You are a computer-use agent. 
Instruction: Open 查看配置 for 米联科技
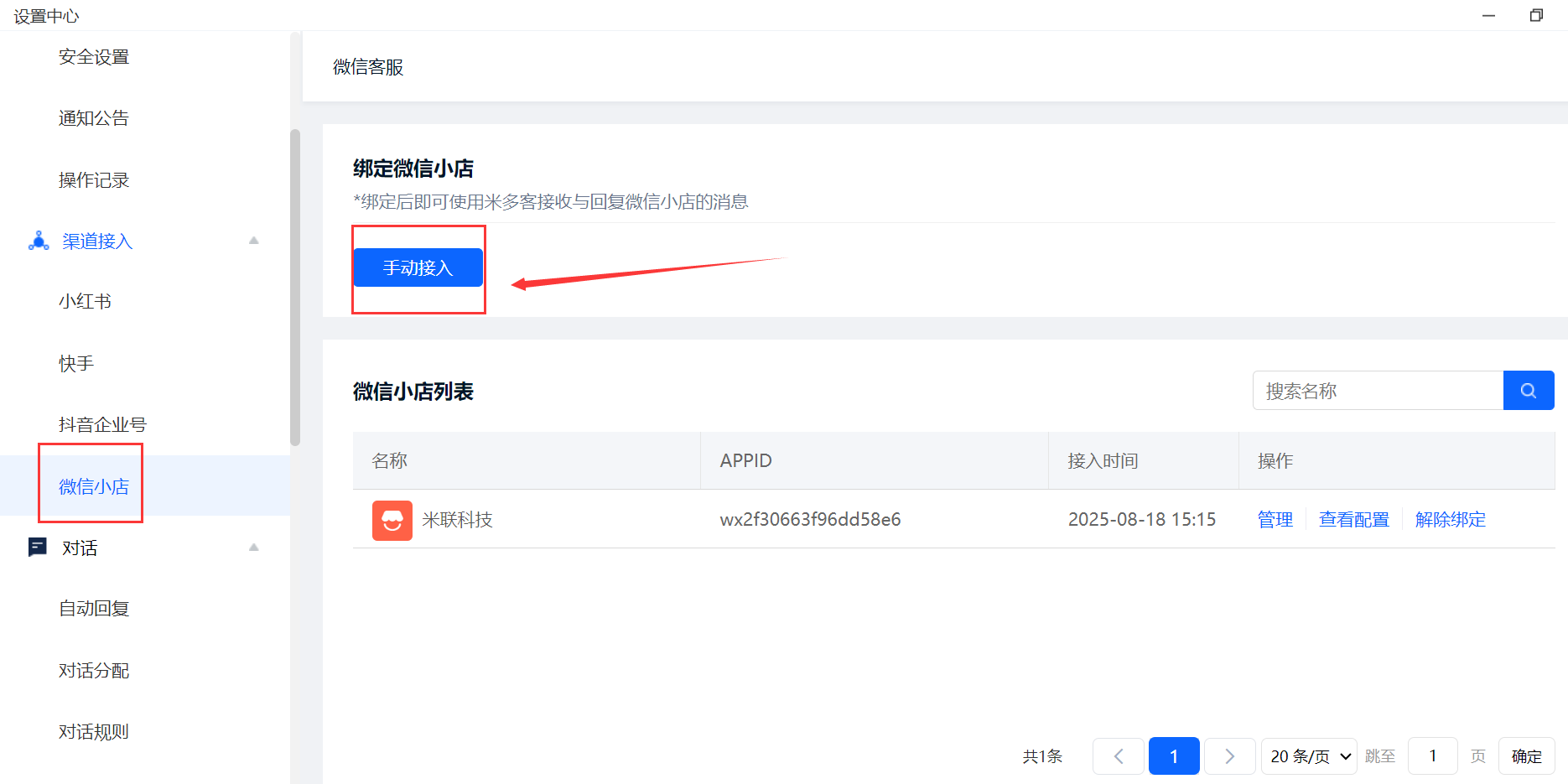(1353, 520)
